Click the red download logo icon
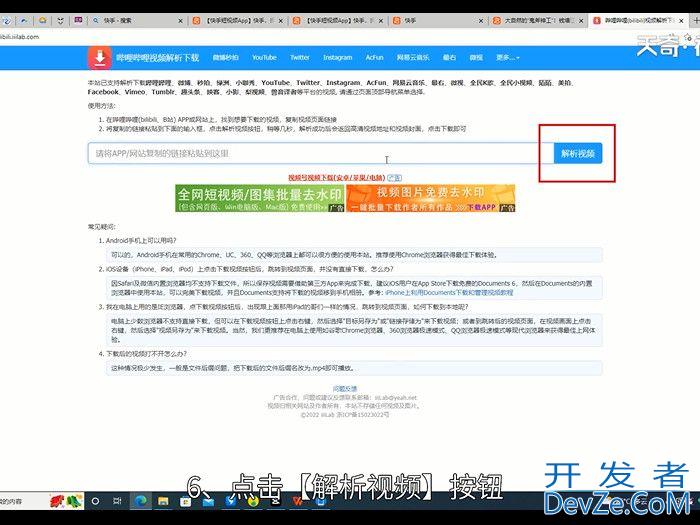The image size is (700, 525). (x=100, y=58)
